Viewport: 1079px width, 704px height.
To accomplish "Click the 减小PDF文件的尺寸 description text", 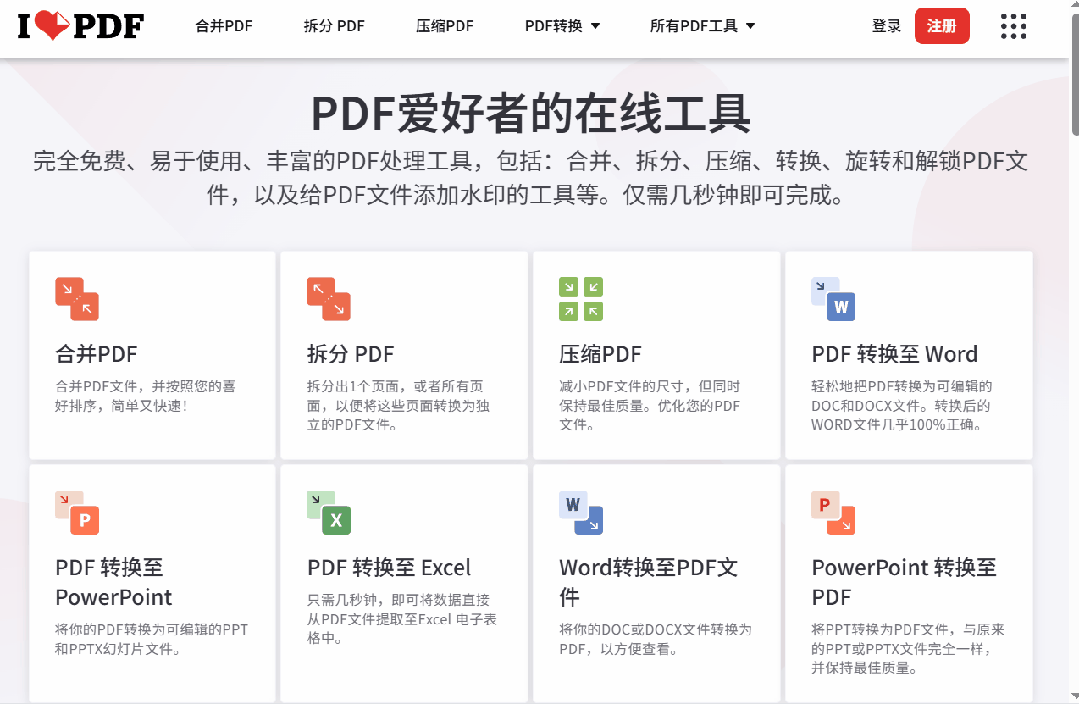I will tap(650, 405).
